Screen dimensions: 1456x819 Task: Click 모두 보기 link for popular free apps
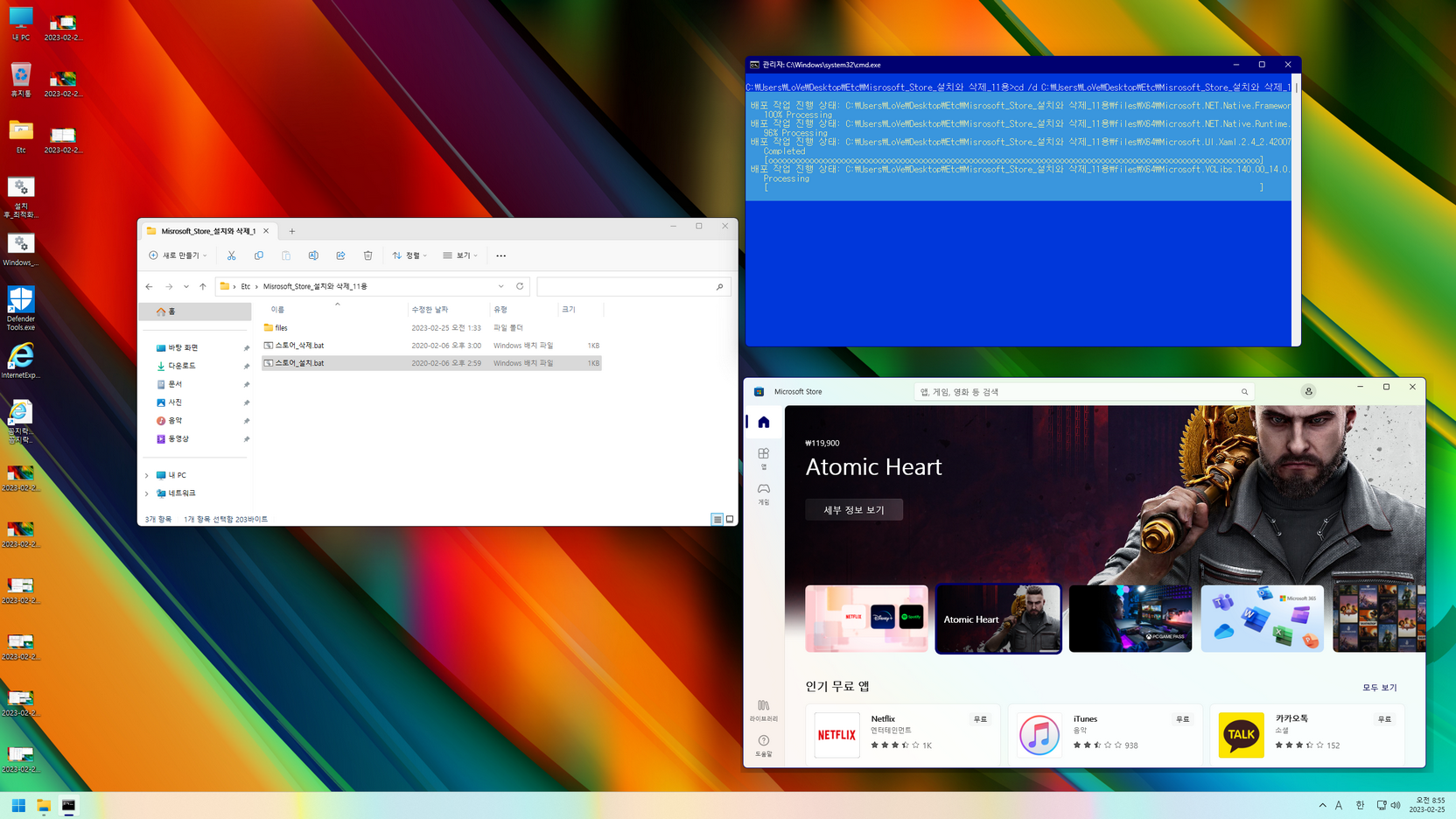click(x=1379, y=688)
